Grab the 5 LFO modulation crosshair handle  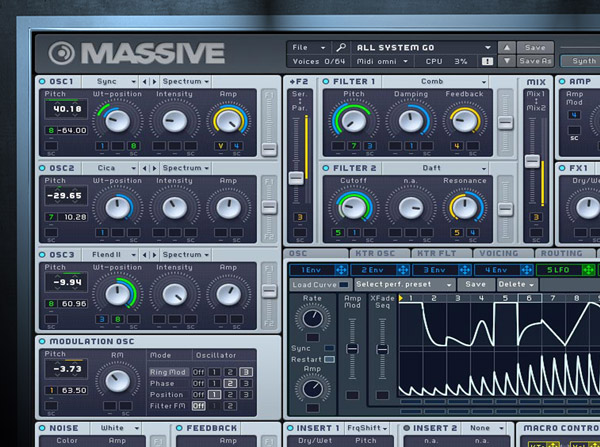[588, 270]
